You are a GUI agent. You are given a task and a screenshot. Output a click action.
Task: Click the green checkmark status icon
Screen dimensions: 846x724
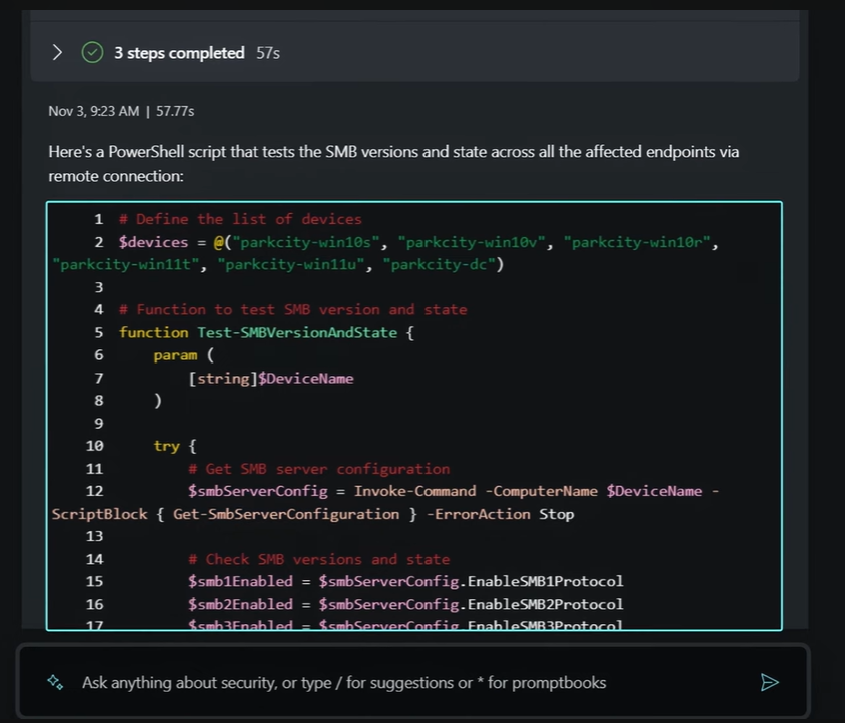[x=92, y=53]
